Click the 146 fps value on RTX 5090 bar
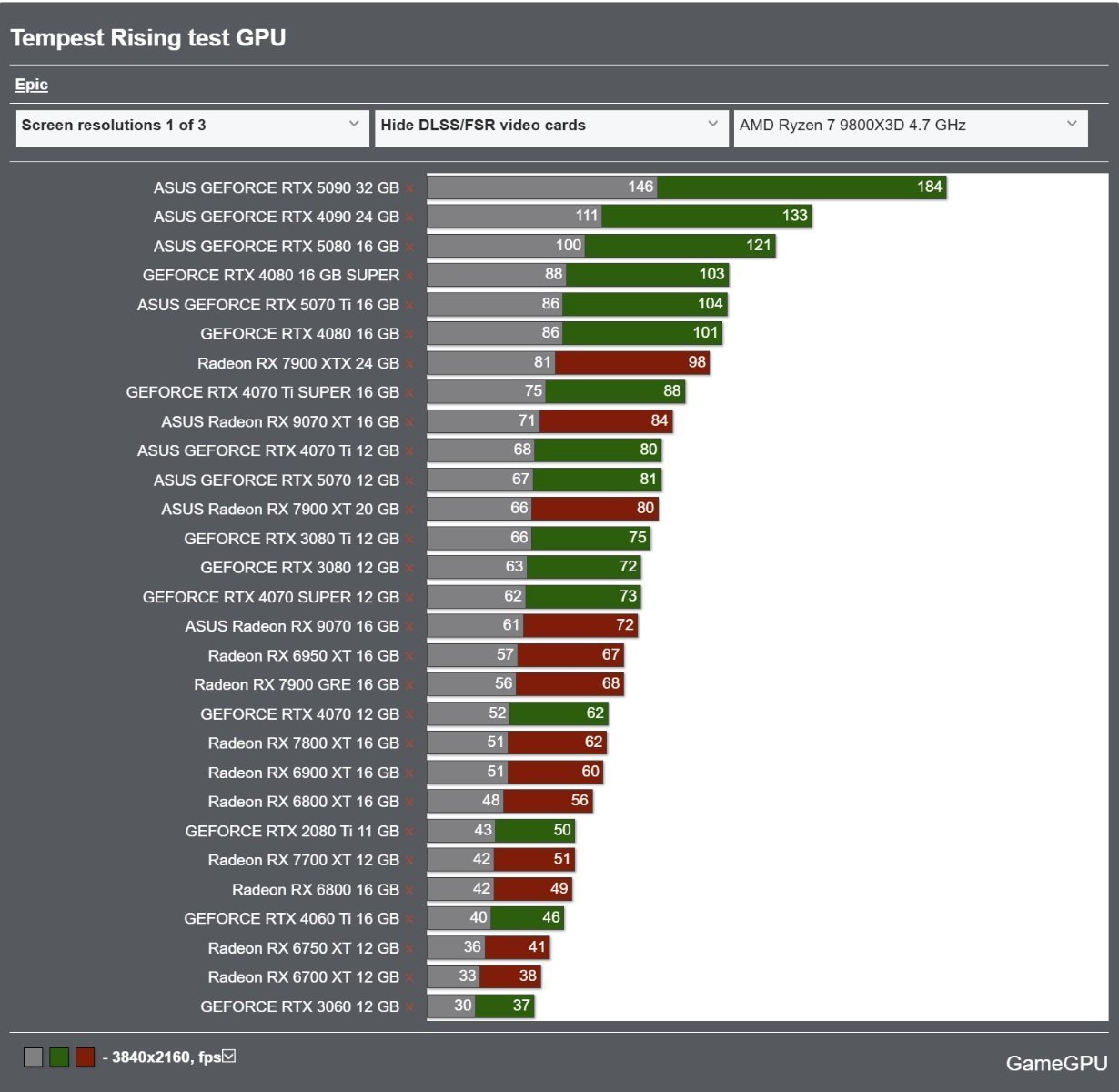This screenshot has height=1092, width=1119. pyautogui.click(x=640, y=187)
